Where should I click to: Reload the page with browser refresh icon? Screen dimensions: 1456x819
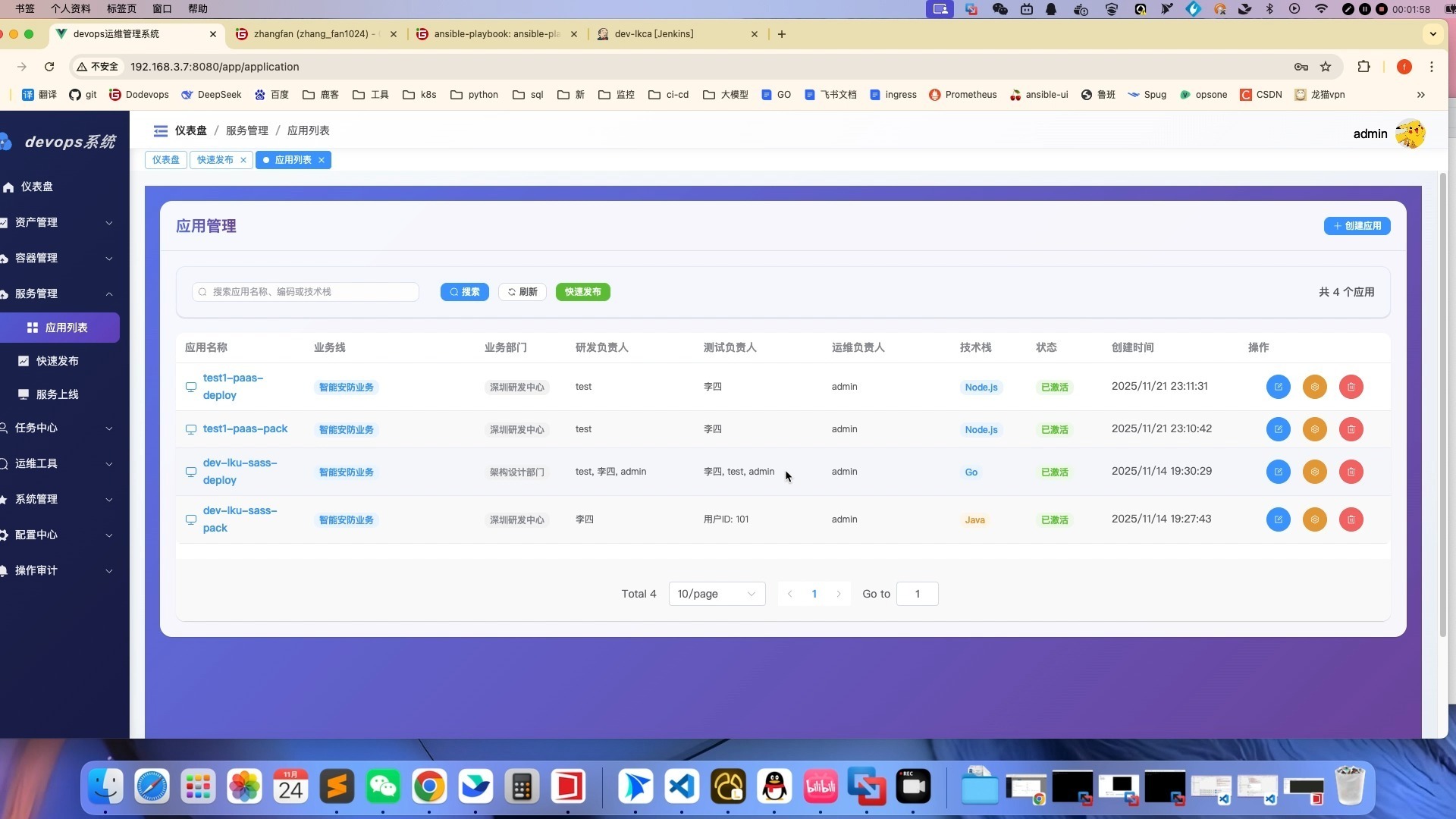point(49,67)
